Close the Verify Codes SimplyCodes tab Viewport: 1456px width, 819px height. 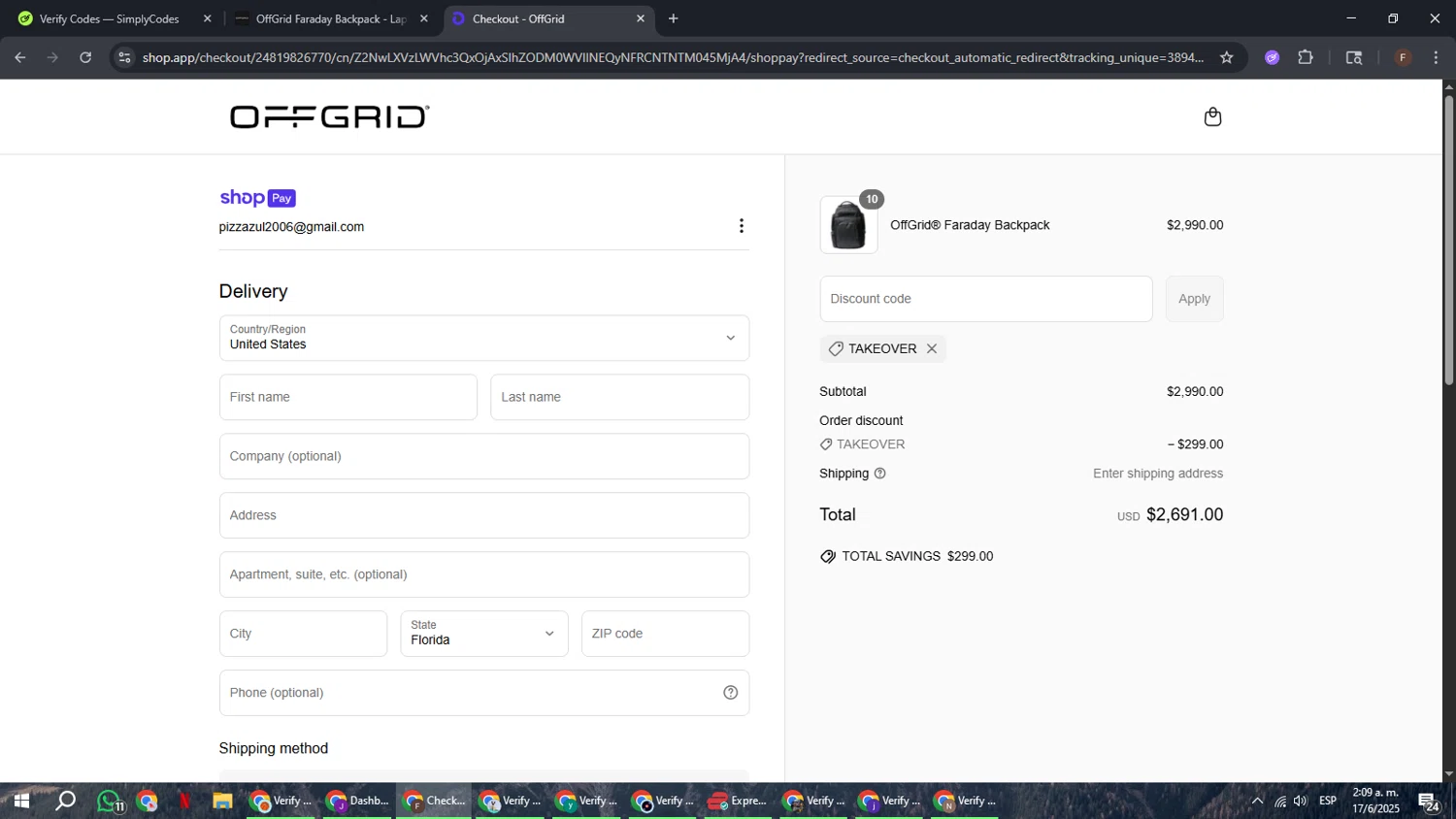point(207,18)
